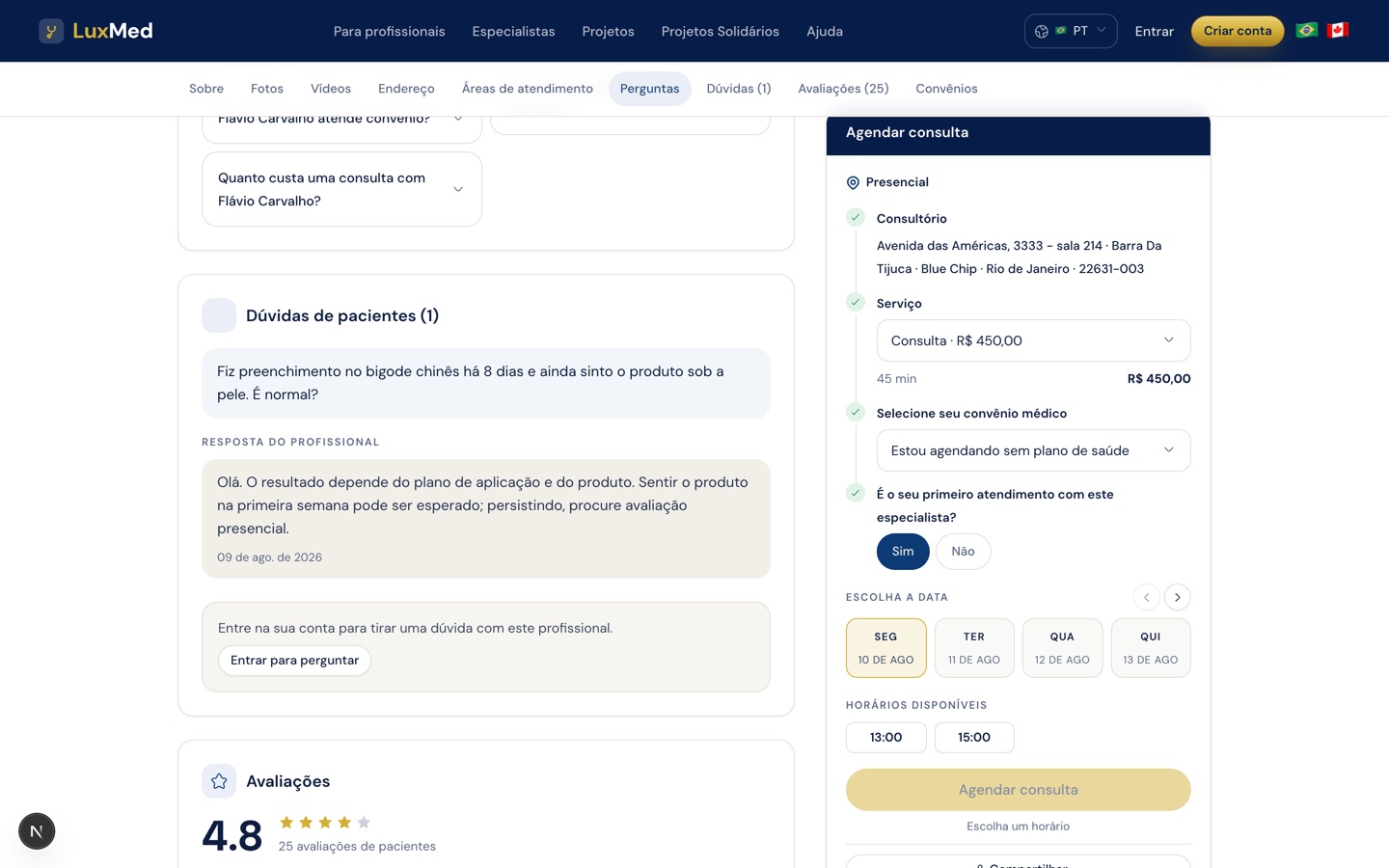Open Ajuda menu item
This screenshot has height=868, width=1389.
click(x=825, y=31)
